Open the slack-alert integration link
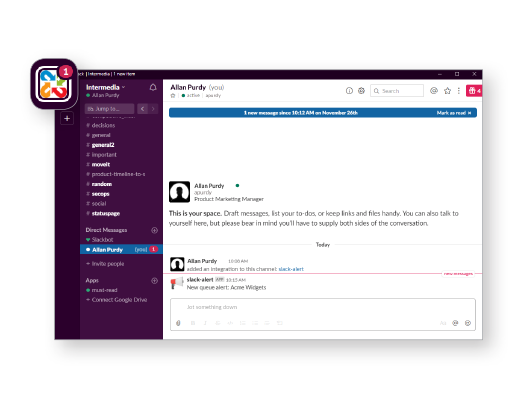This screenshot has height=405, width=529. tap(291, 269)
